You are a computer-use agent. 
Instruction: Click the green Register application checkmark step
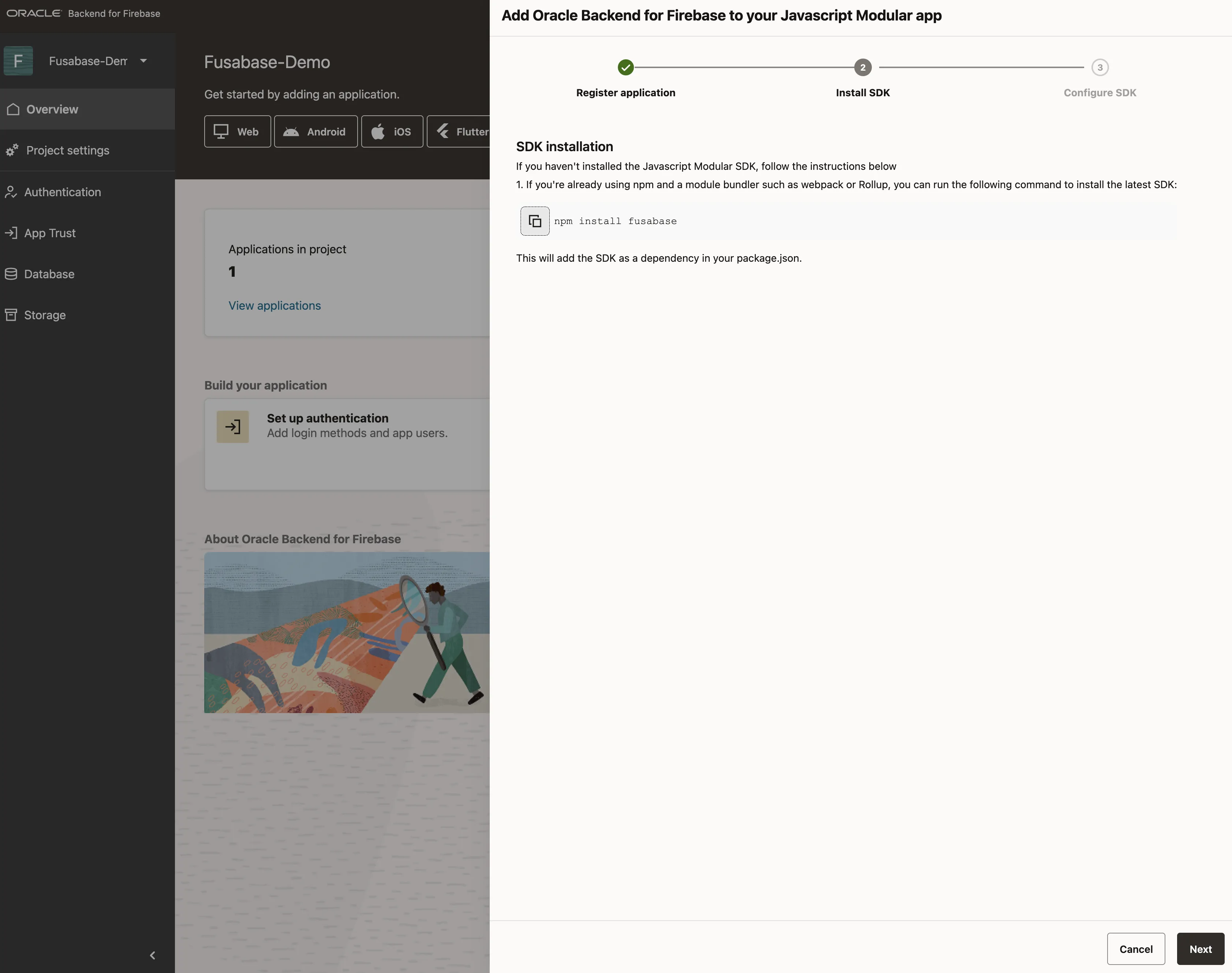[626, 67]
